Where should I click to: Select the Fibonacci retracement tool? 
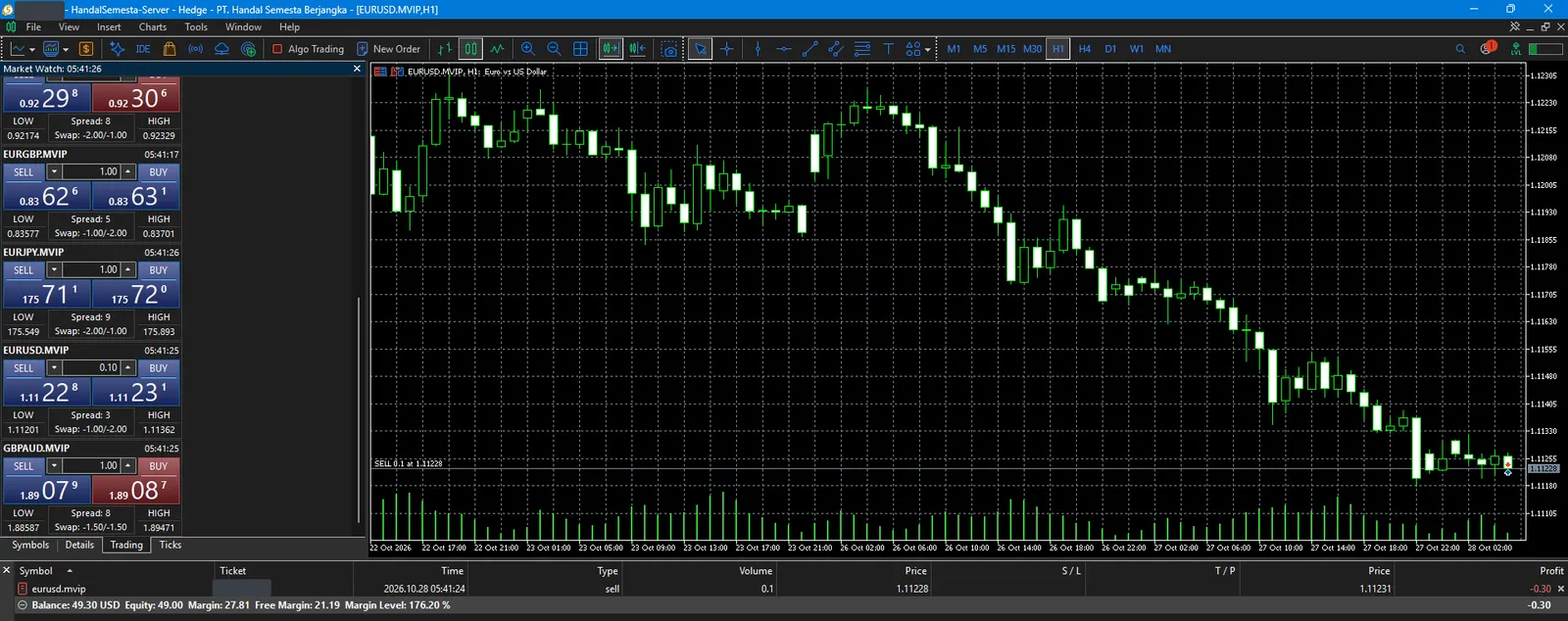862,49
